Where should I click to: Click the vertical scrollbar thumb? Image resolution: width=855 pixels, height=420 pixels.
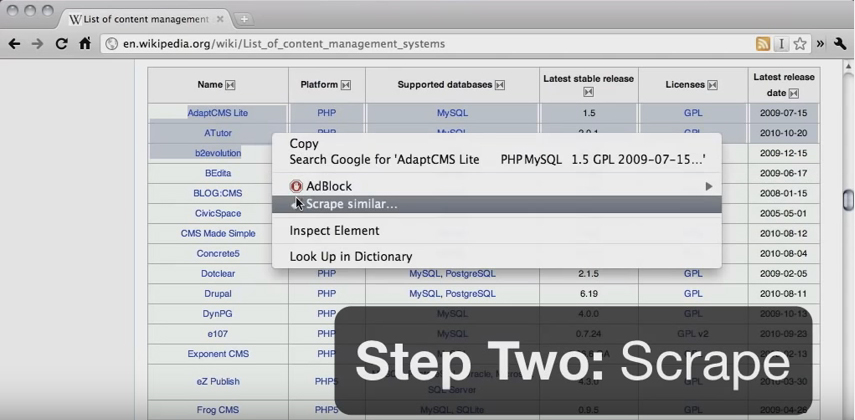coord(848,200)
